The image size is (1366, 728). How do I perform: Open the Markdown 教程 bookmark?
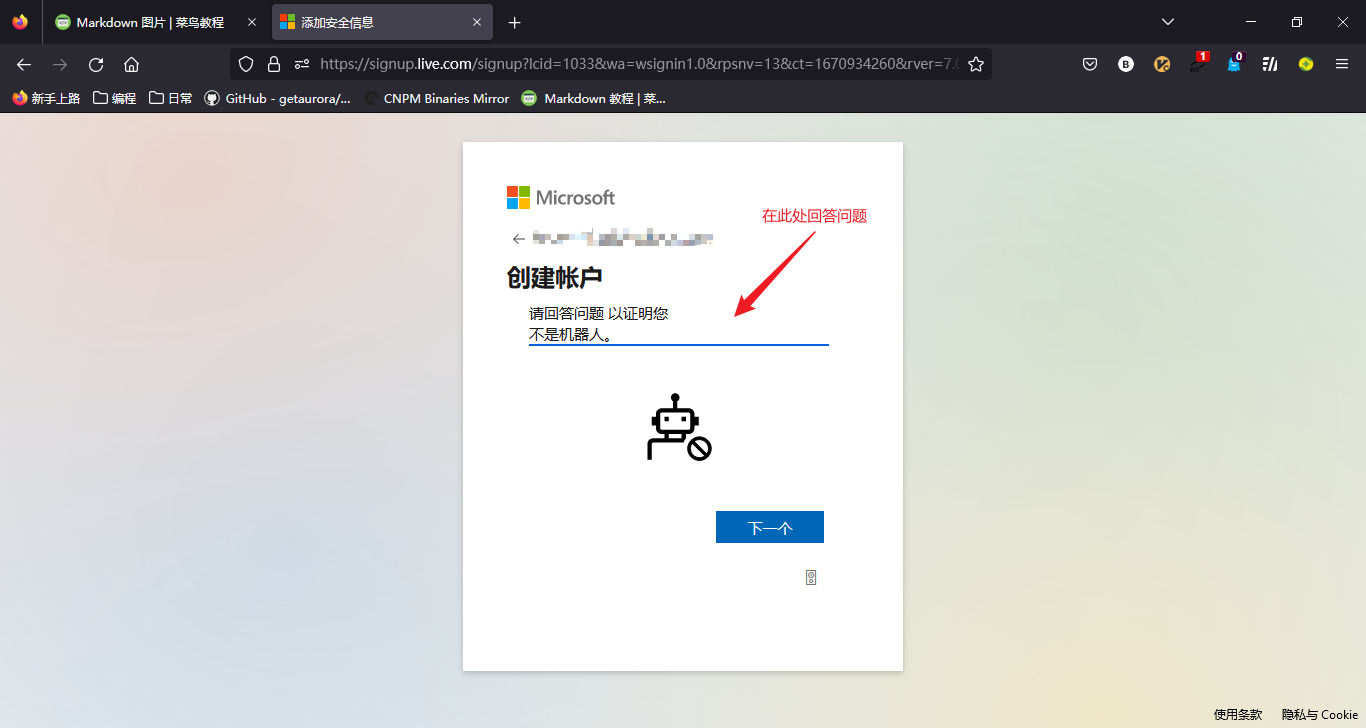click(593, 98)
